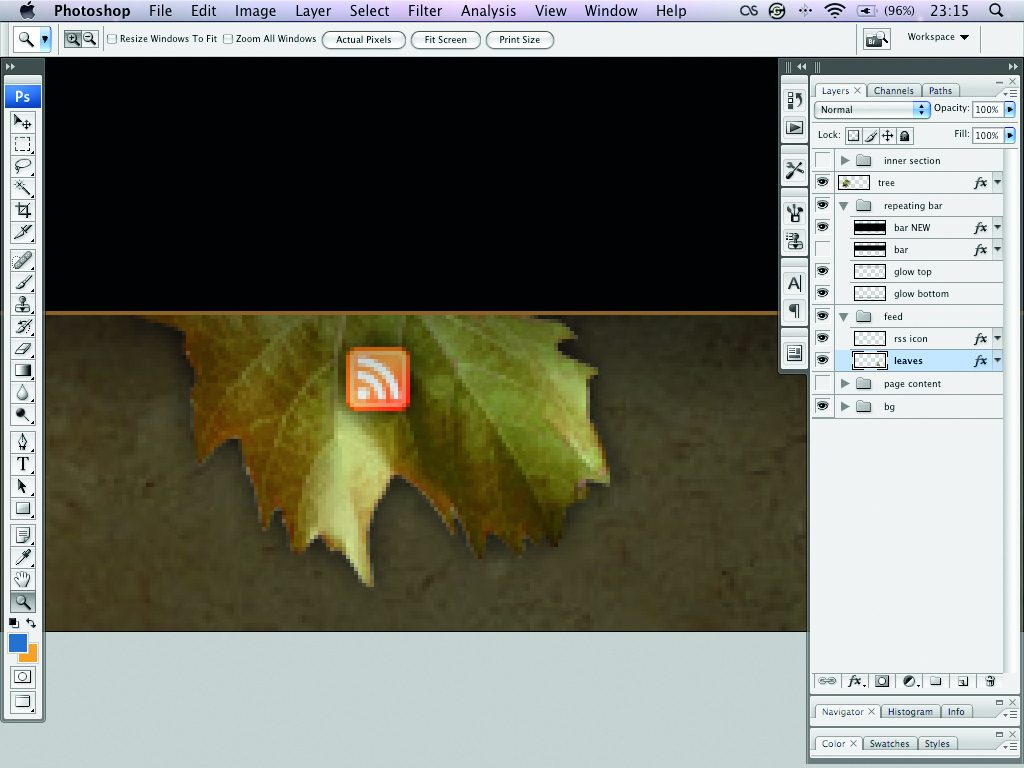This screenshot has height=768, width=1024.
Task: Open the Workspace dropdown
Action: 938,37
